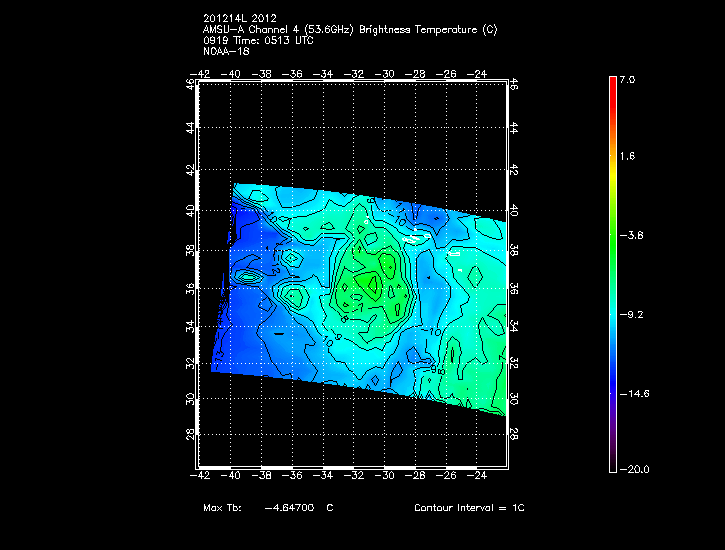The image size is (725, 550).
Task: Click the Contour Interval = 1C text
Action: [x=469, y=509]
